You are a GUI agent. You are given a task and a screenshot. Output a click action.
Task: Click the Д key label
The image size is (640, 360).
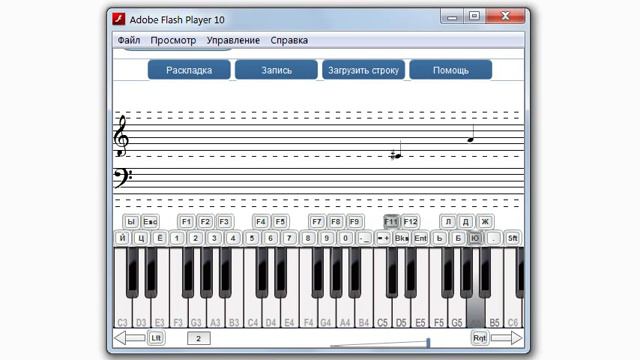[466, 222]
